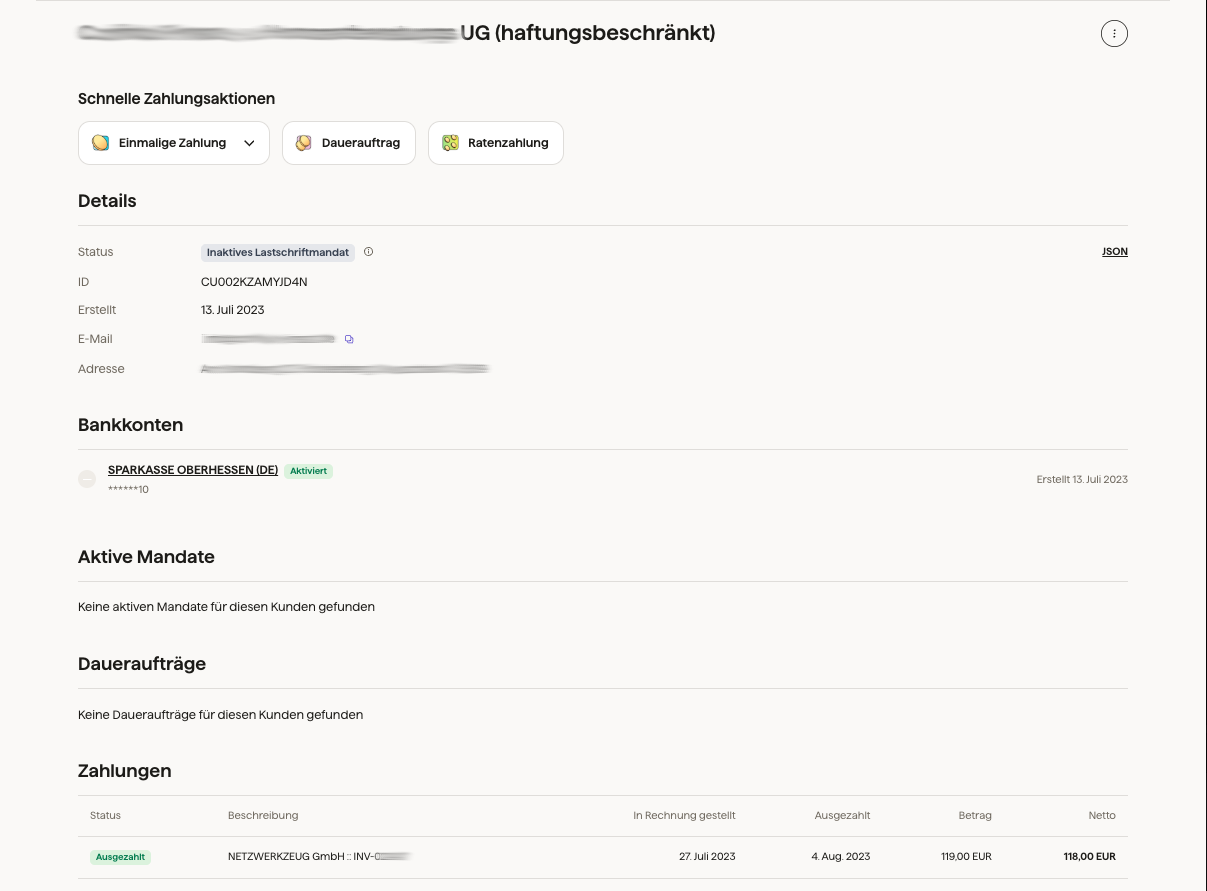Screen dimensions: 1207x891
Task: Click the Betrag column header
Action: [x=975, y=816]
